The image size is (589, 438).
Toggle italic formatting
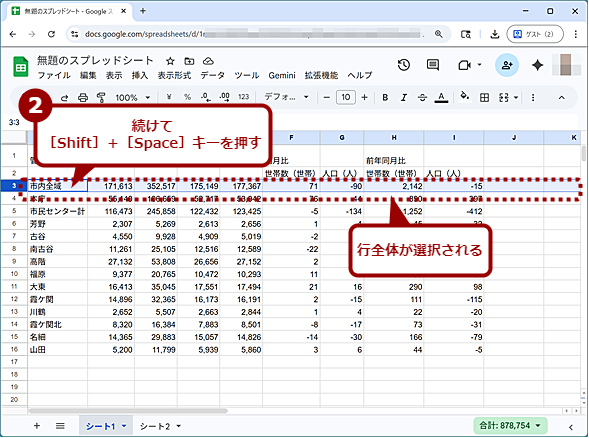[x=404, y=98]
